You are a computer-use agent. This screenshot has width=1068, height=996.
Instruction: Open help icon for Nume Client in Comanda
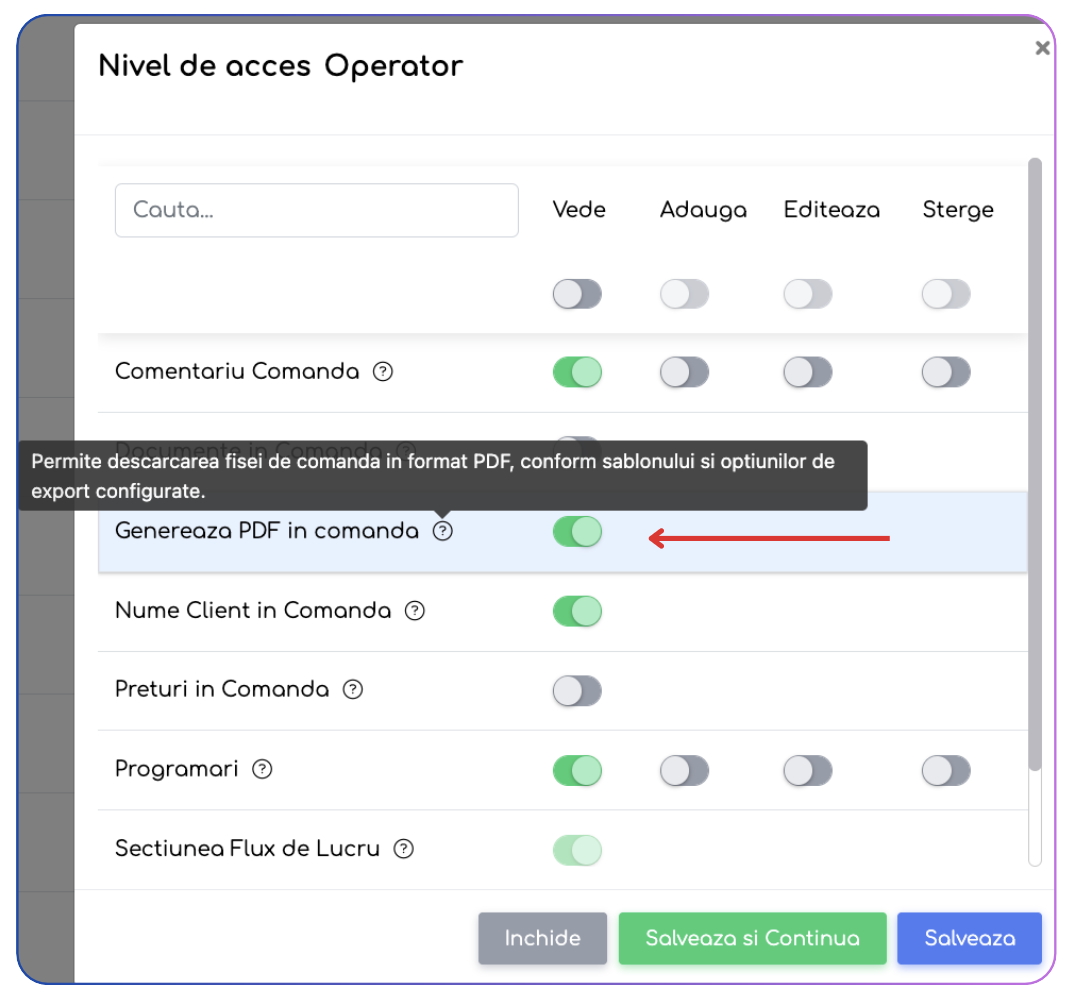415,610
